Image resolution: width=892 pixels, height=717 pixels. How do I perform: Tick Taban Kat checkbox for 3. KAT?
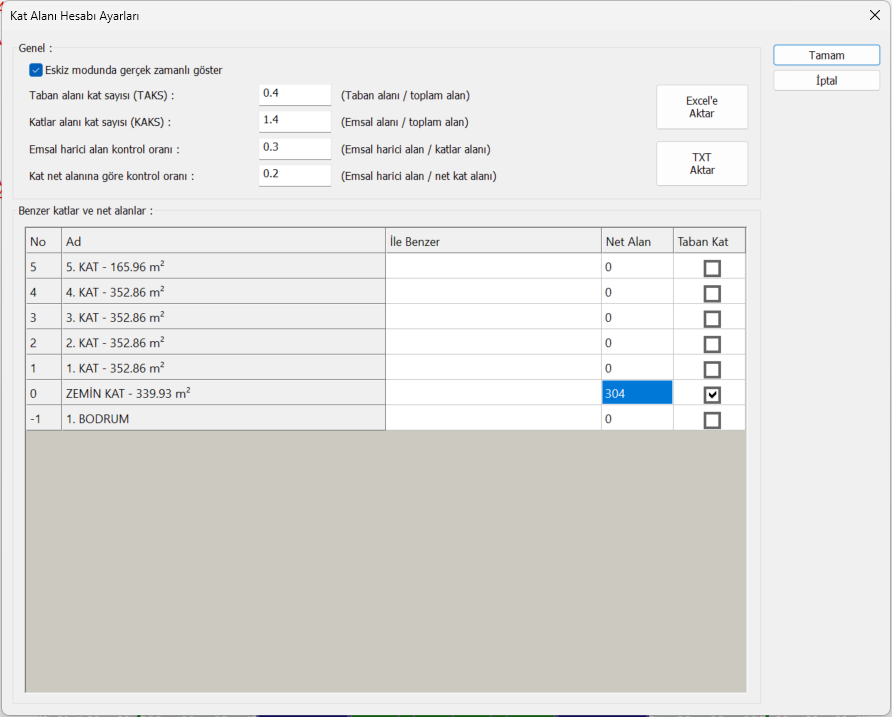(x=712, y=319)
